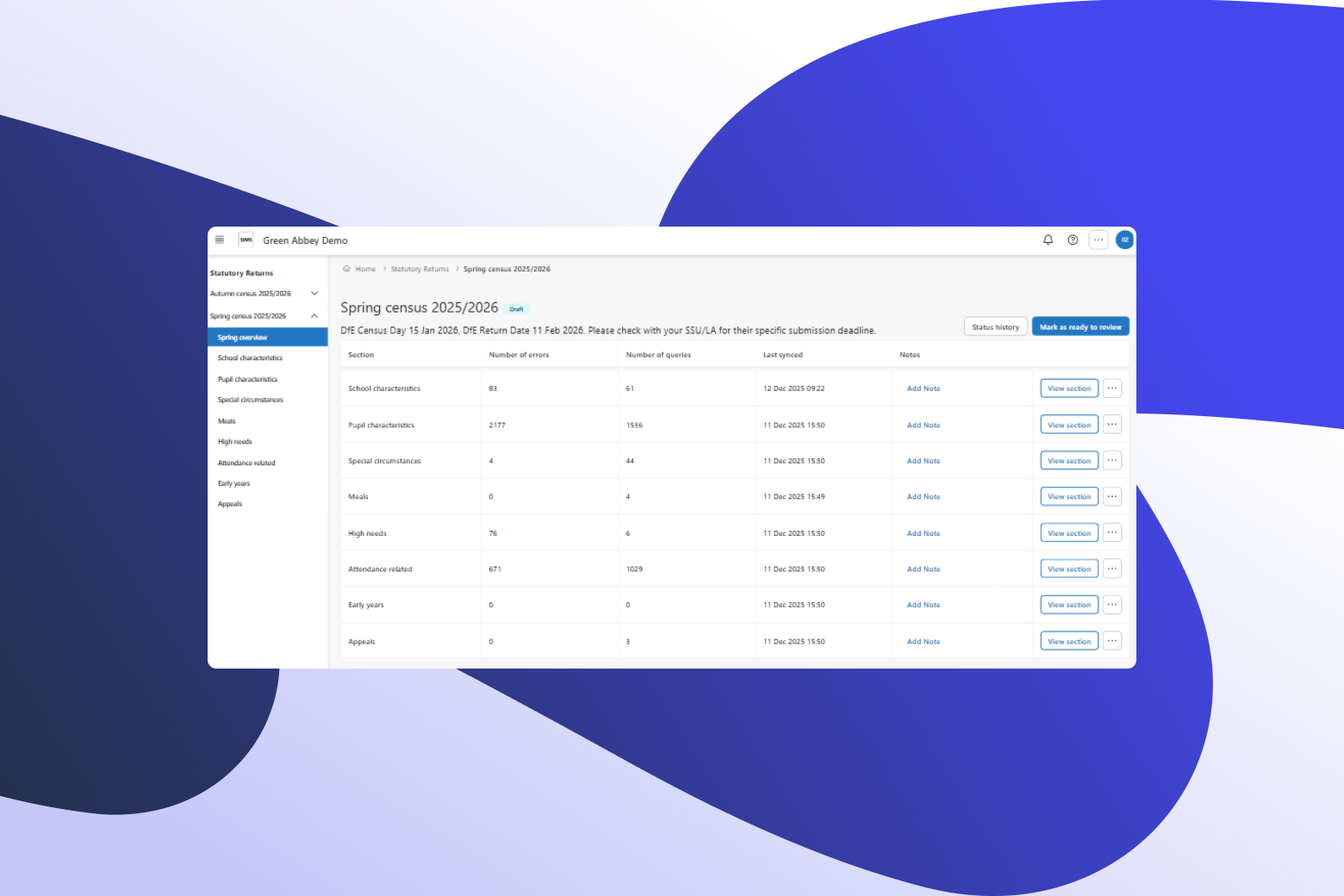Open more options for Meals row
Image resolution: width=1344 pixels, height=896 pixels.
click(x=1112, y=497)
